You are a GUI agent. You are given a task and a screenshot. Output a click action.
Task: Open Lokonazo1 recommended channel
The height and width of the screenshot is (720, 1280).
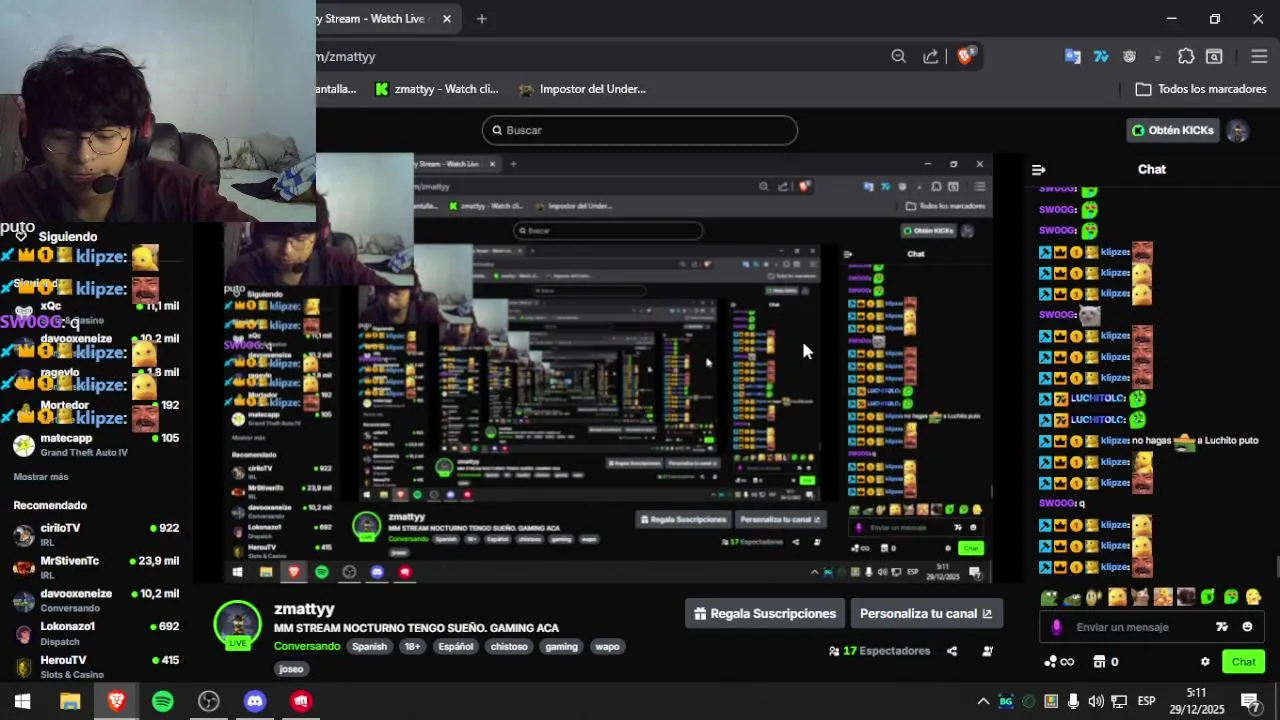pyautogui.click(x=96, y=633)
